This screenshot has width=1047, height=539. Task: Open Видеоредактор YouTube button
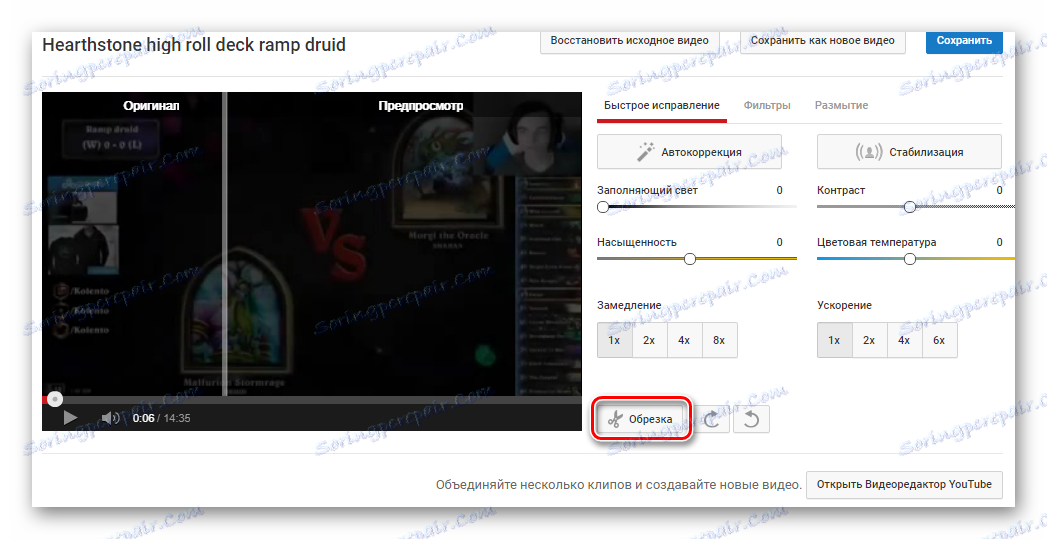tap(904, 484)
